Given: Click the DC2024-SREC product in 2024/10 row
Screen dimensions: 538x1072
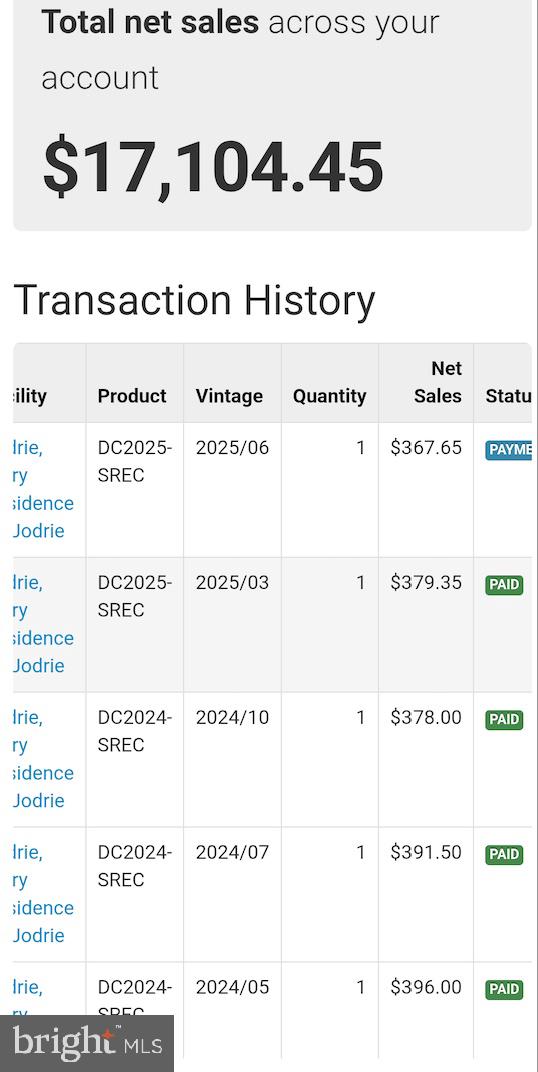Looking at the screenshot, I should coord(135,731).
